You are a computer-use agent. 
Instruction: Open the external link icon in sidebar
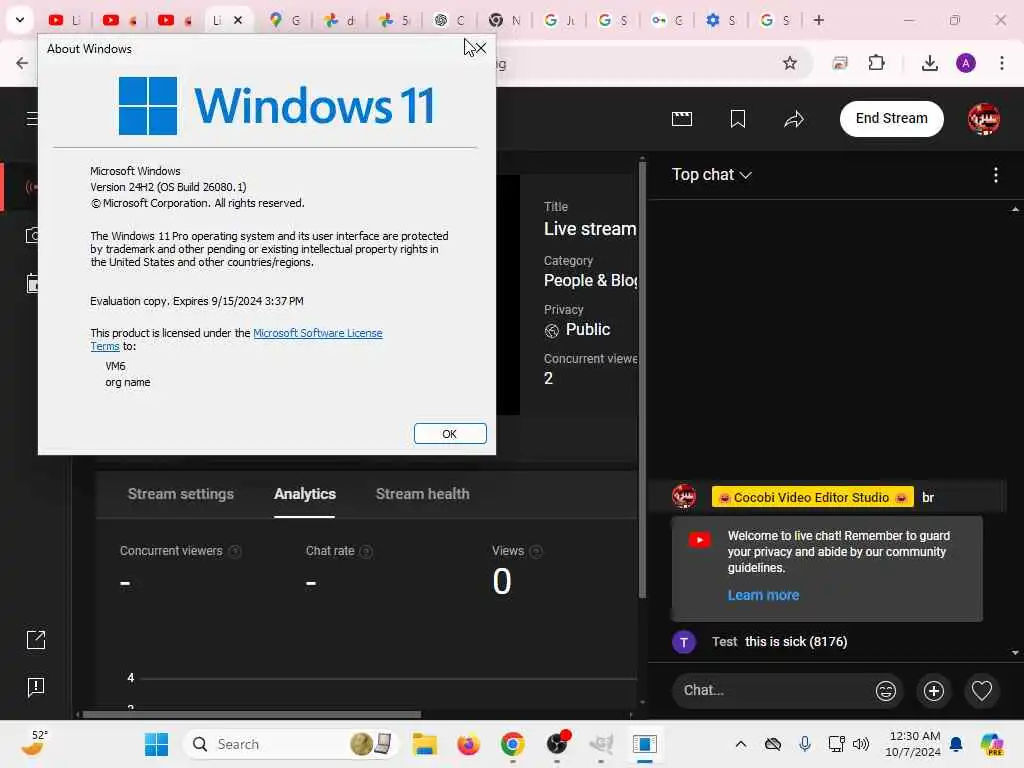[x=36, y=639]
